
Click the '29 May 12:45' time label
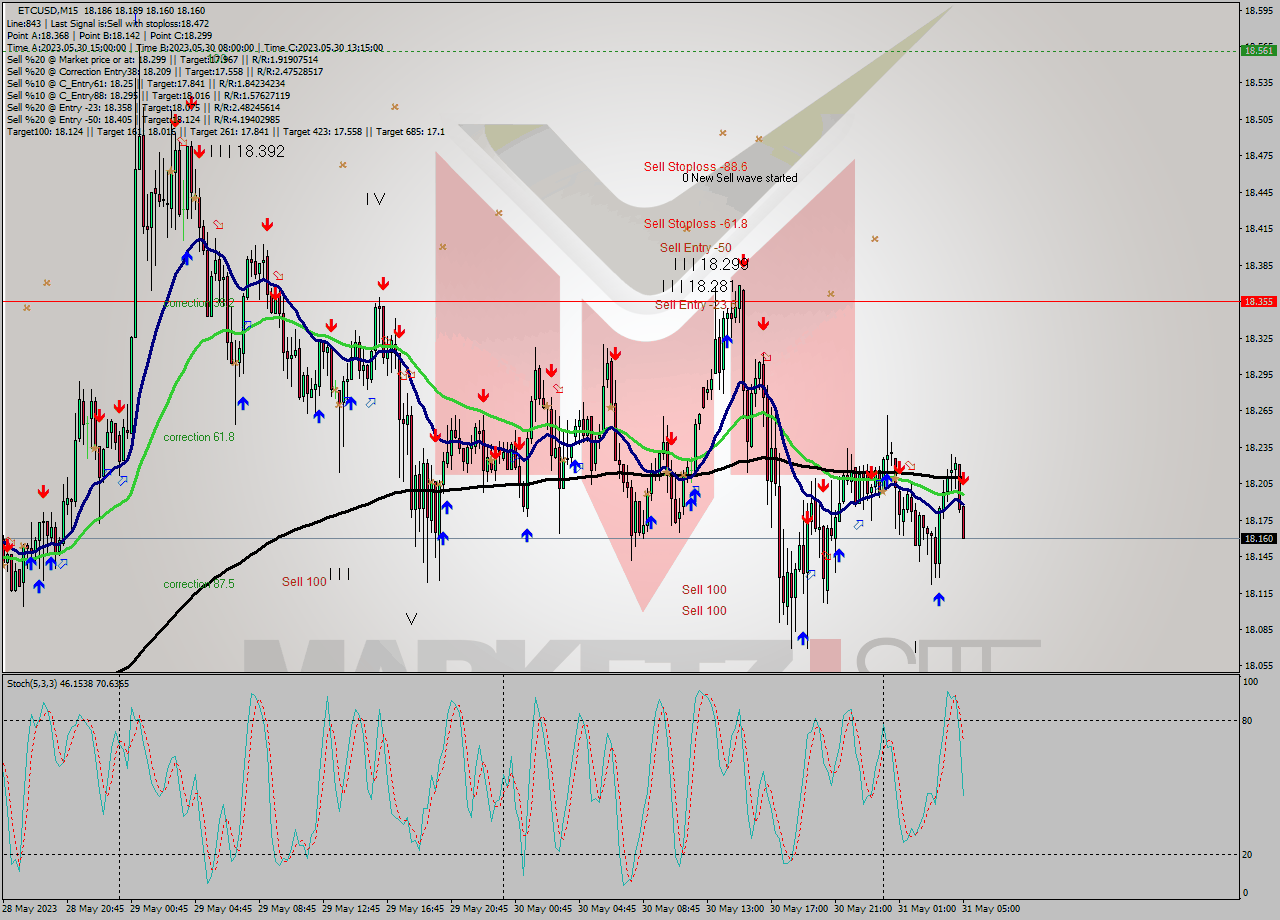coord(351,909)
